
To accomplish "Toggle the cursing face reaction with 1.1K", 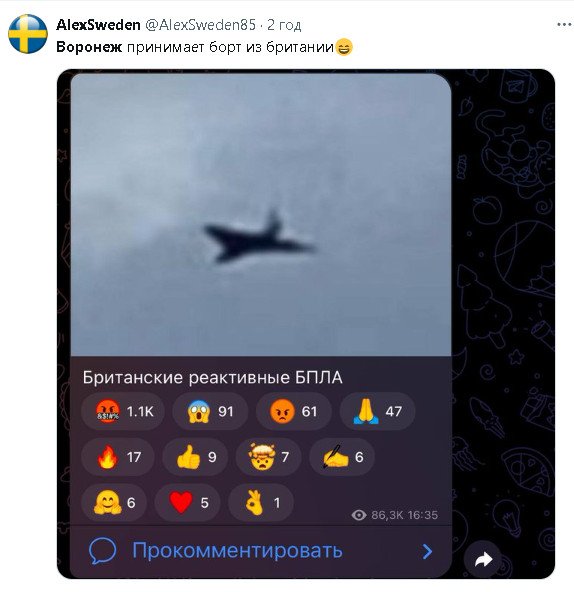I will [123, 411].
